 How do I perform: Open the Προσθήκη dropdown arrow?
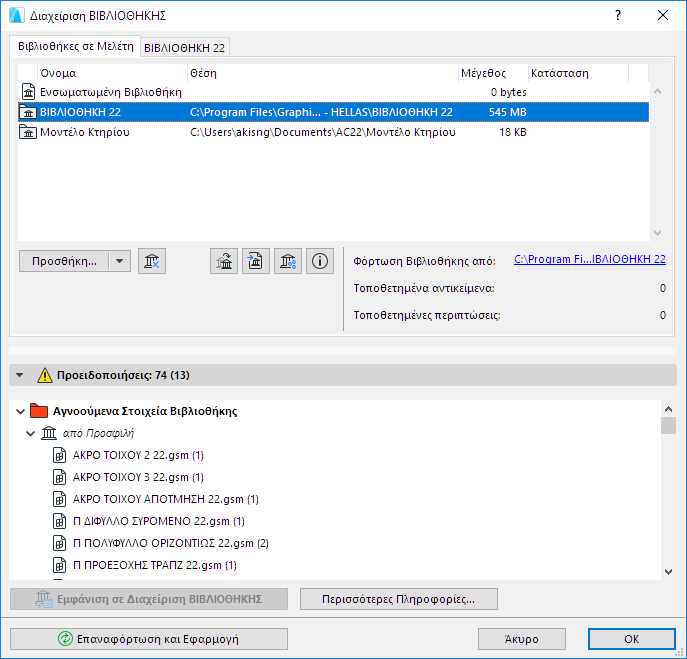point(119,261)
